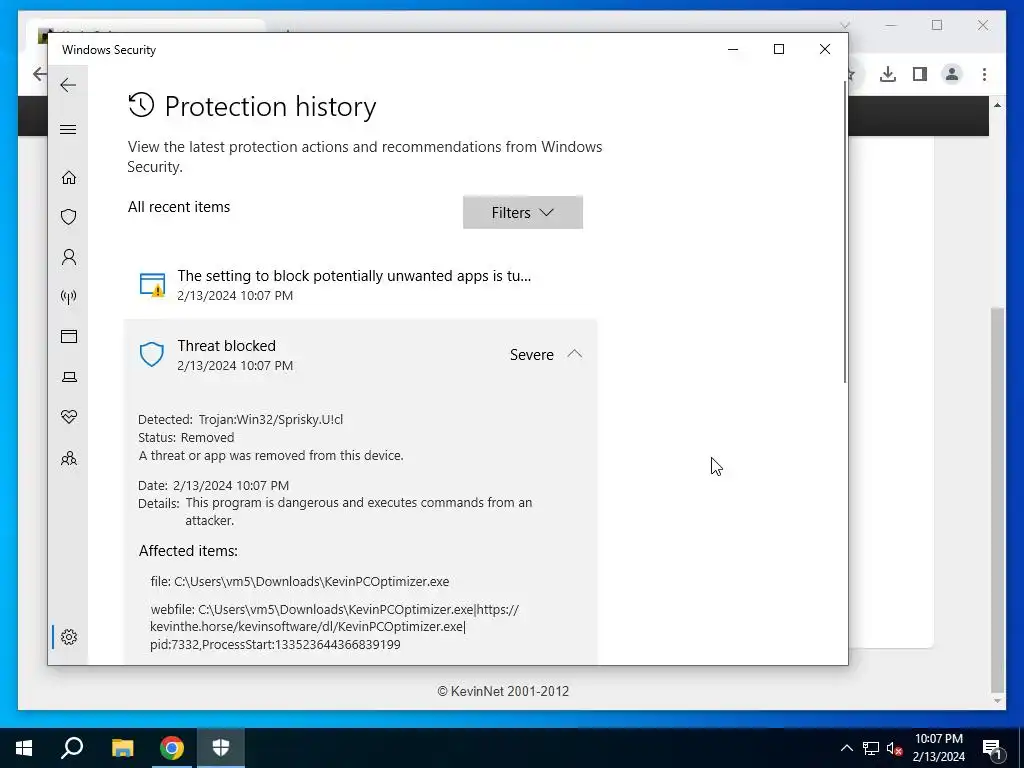1024x768 pixels.
Task: Open the taskbar clock and date
Action: point(938,748)
